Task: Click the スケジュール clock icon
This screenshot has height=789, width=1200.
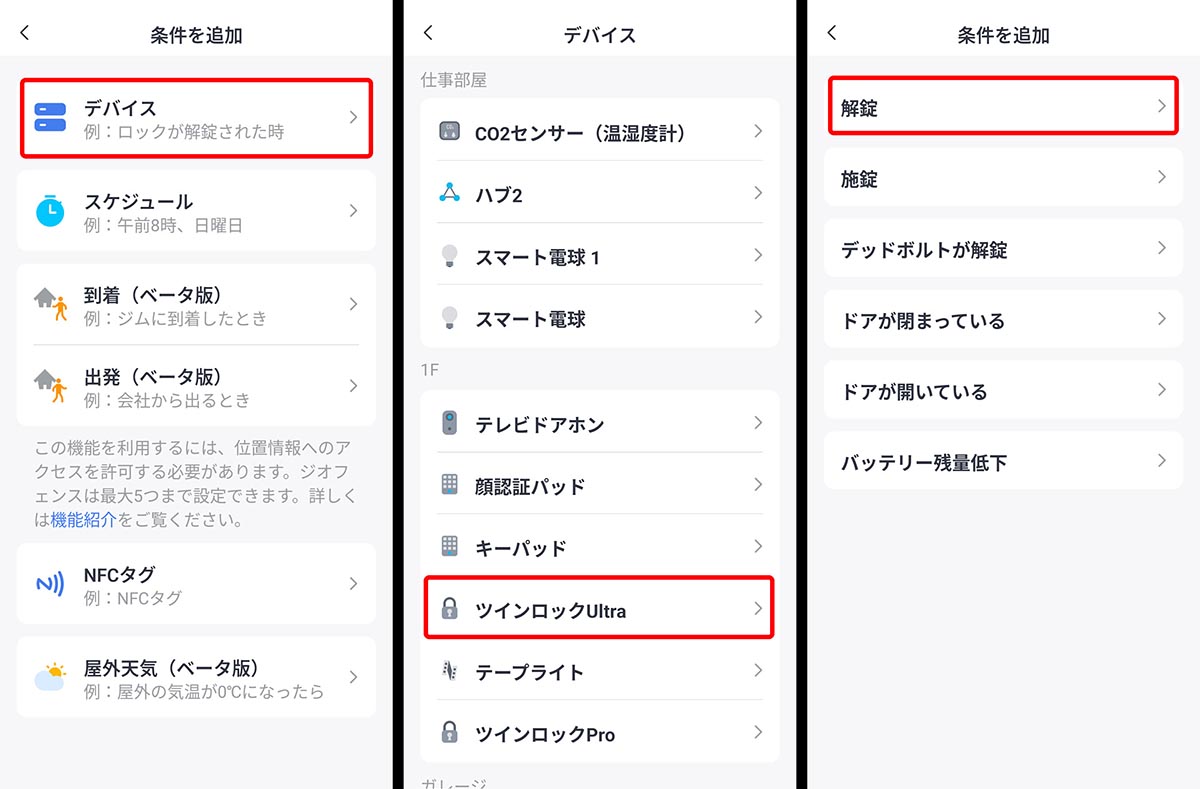Action: [x=50, y=211]
